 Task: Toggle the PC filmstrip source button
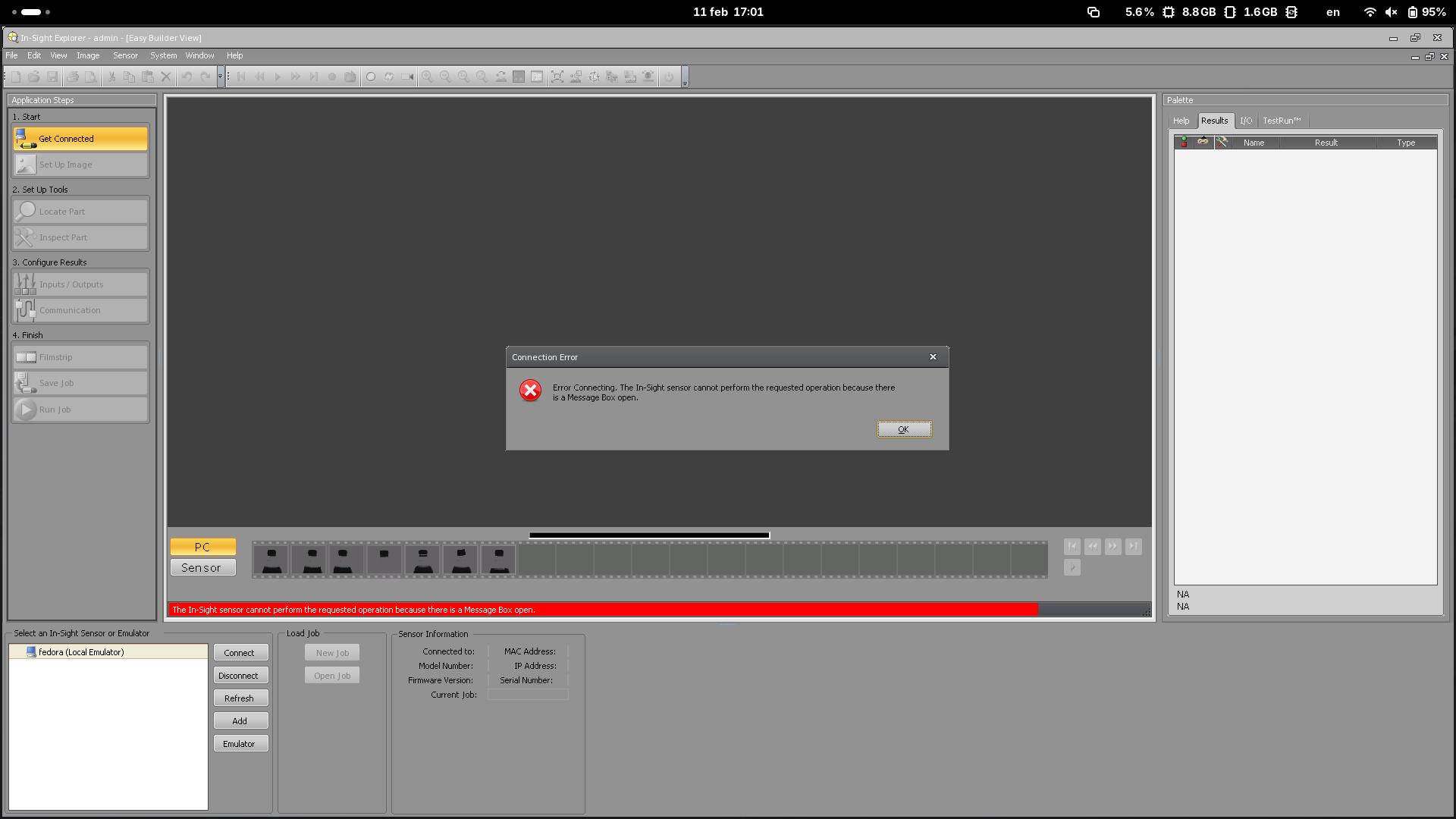tap(202, 547)
